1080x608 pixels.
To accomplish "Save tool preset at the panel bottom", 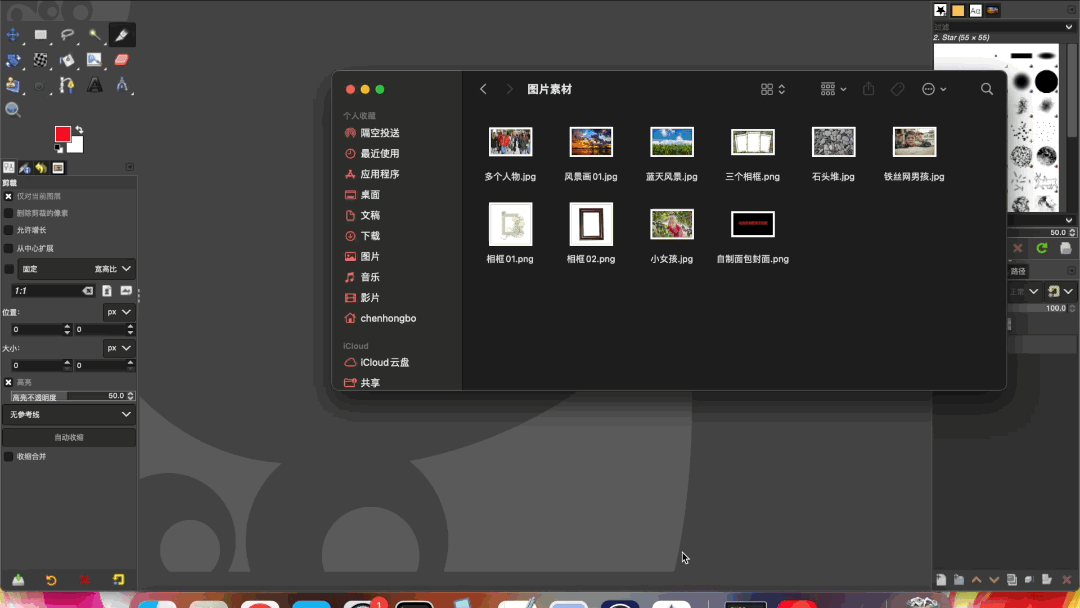I will click(x=19, y=580).
